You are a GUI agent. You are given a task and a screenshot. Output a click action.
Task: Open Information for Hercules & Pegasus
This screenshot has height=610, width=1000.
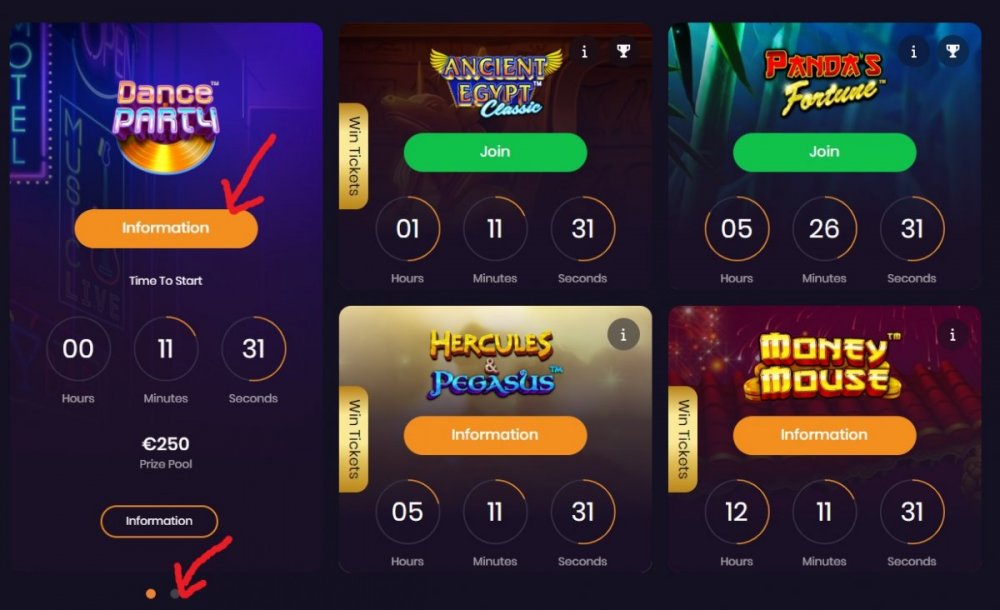tap(495, 435)
